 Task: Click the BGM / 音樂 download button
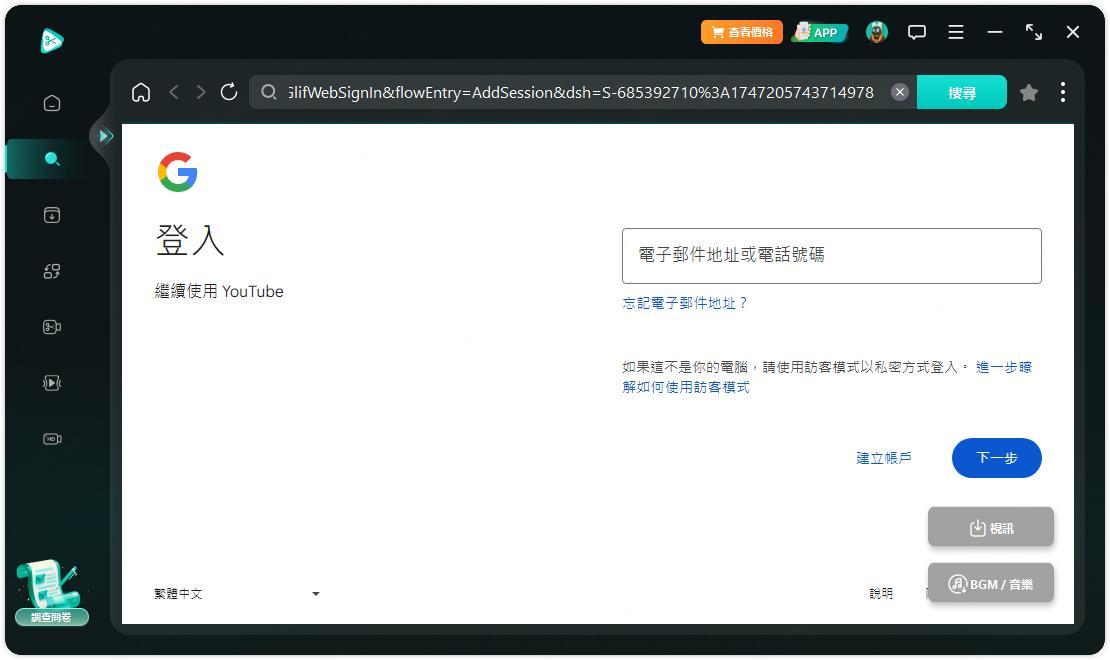click(990, 584)
